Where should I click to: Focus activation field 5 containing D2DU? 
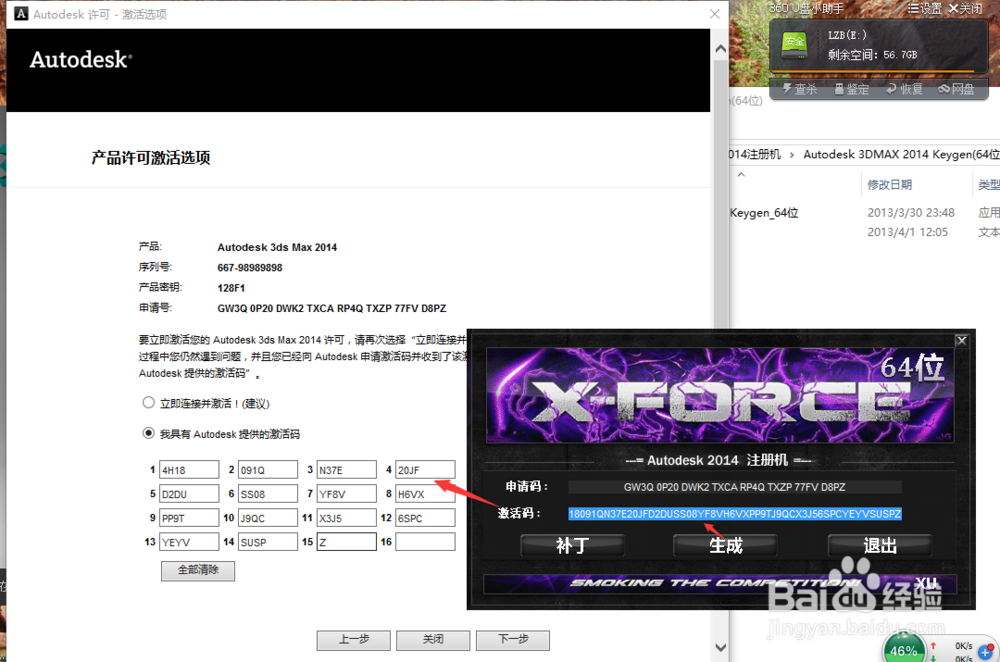(189, 494)
